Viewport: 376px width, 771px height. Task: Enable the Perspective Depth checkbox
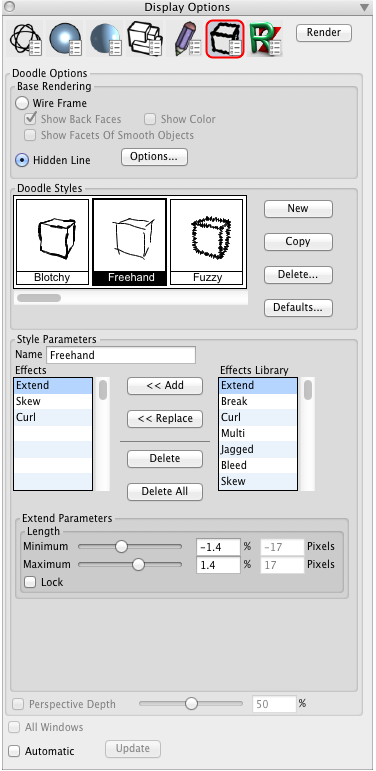[18, 705]
